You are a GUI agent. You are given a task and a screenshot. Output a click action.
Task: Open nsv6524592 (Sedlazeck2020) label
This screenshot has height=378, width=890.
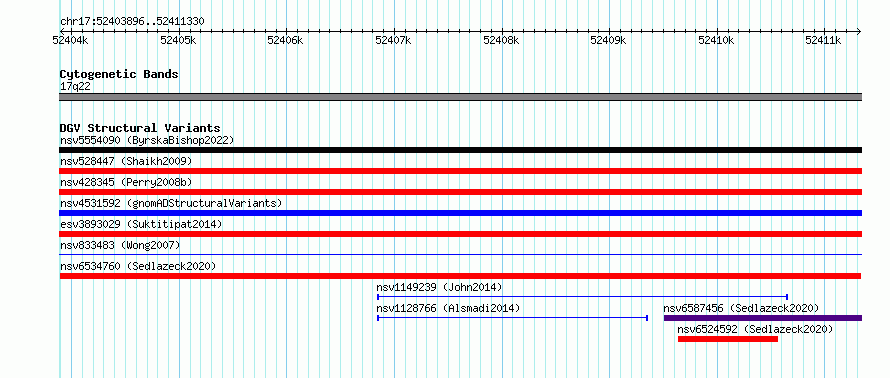755,329
